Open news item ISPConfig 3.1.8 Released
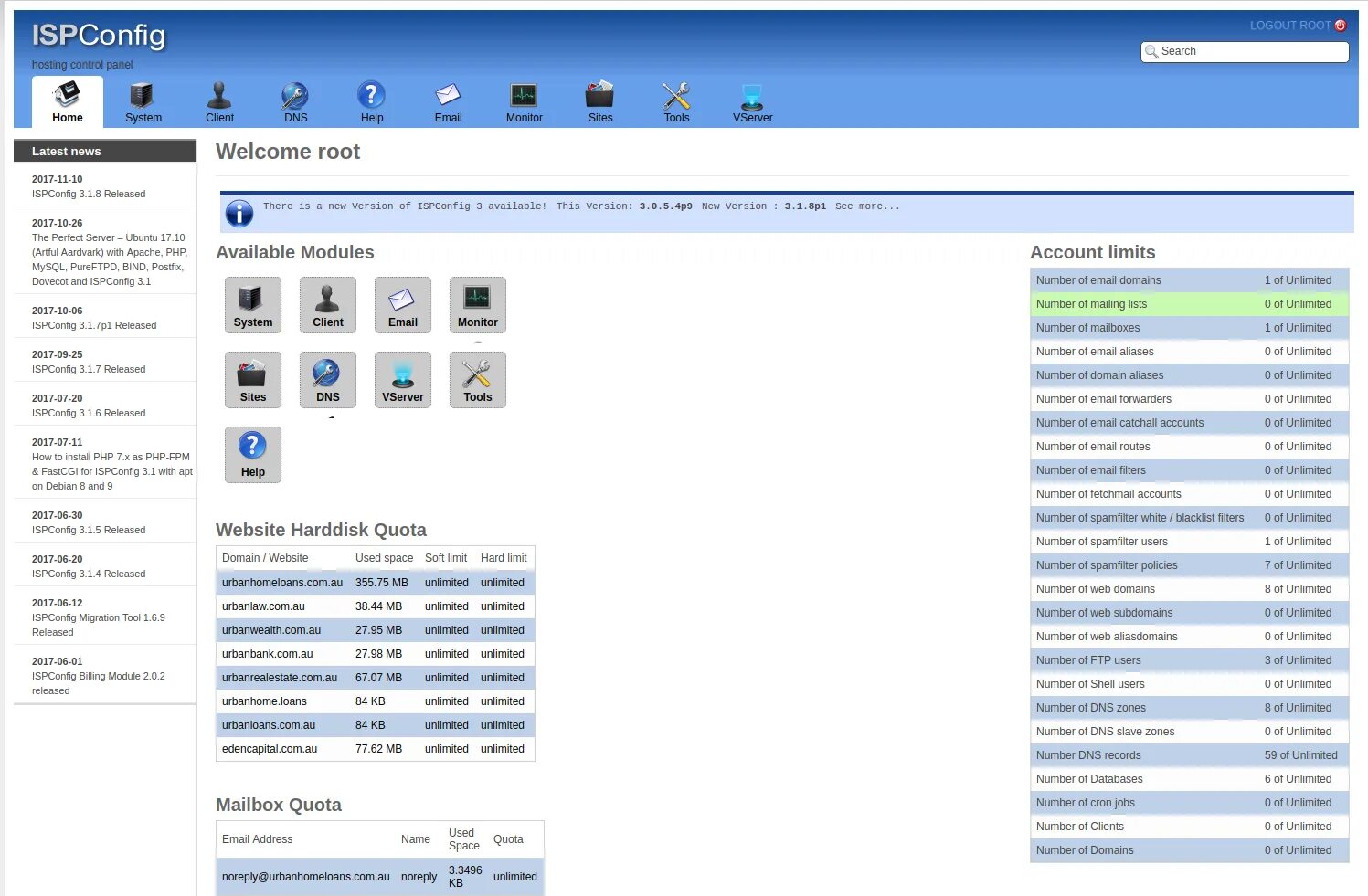This screenshot has width=1368, height=896. 89,194
